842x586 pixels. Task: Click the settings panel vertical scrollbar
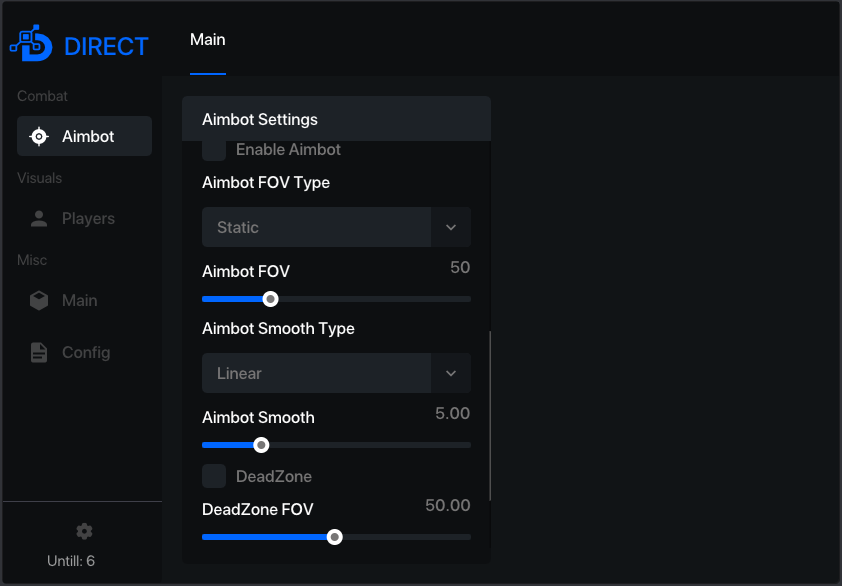coord(490,416)
